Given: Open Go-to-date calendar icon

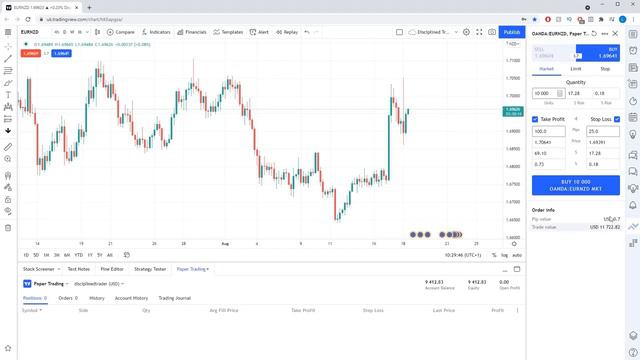Looking at the screenshot, I should (x=127, y=255).
